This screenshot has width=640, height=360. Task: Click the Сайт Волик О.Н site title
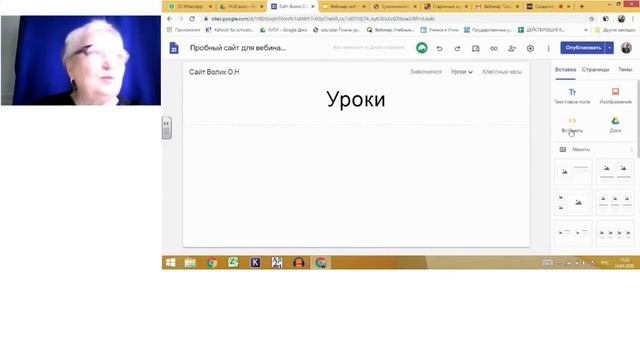coord(214,72)
